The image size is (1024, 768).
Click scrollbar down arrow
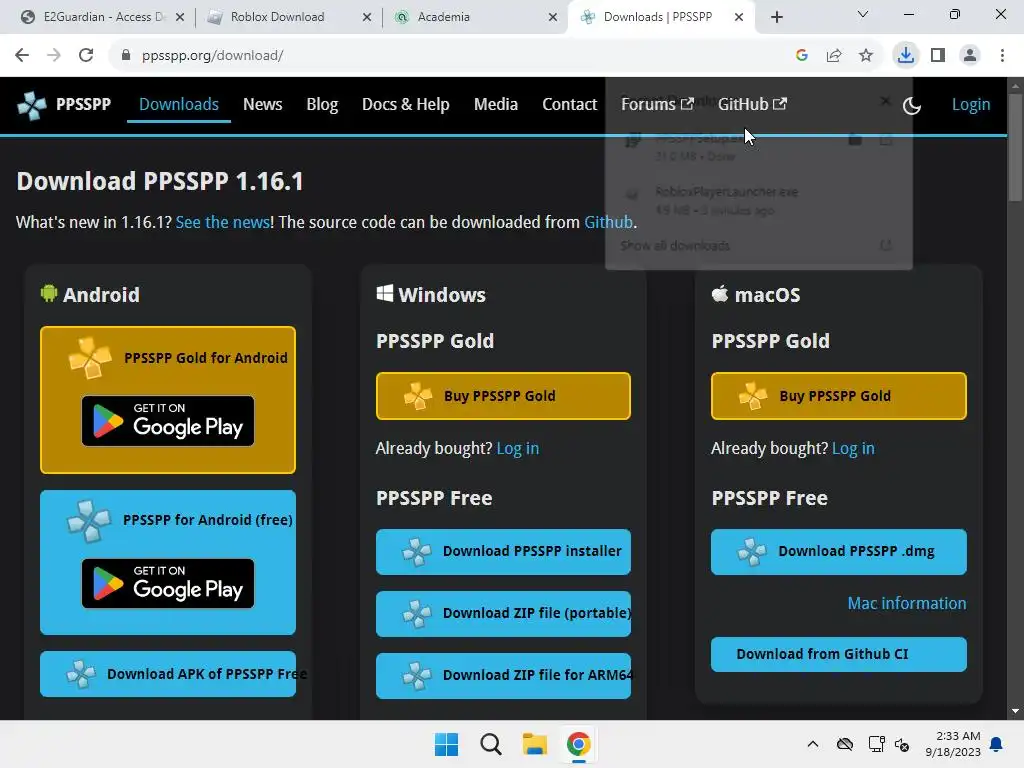pyautogui.click(x=1015, y=711)
